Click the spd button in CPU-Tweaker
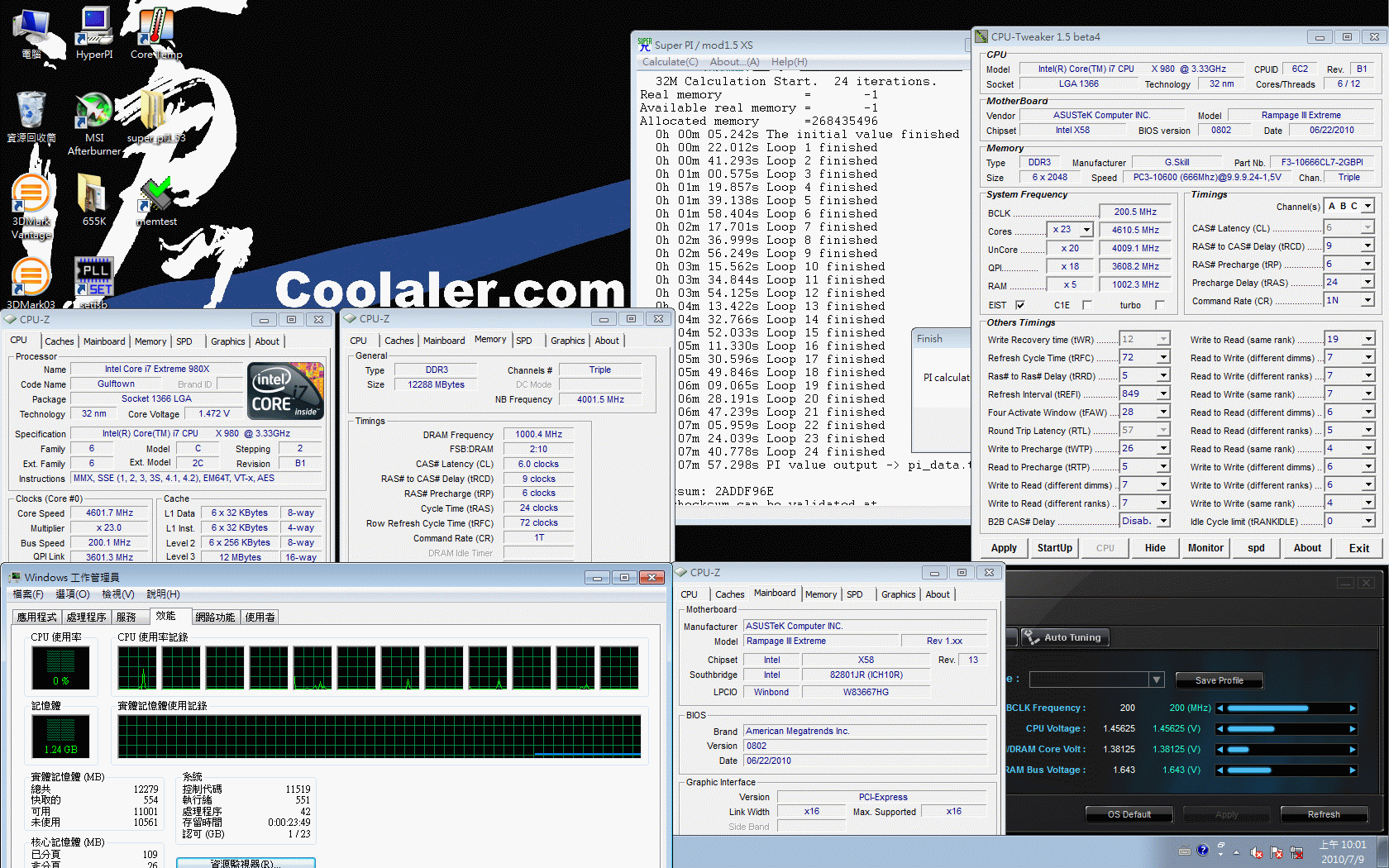The image size is (1389, 868). coord(1256,548)
